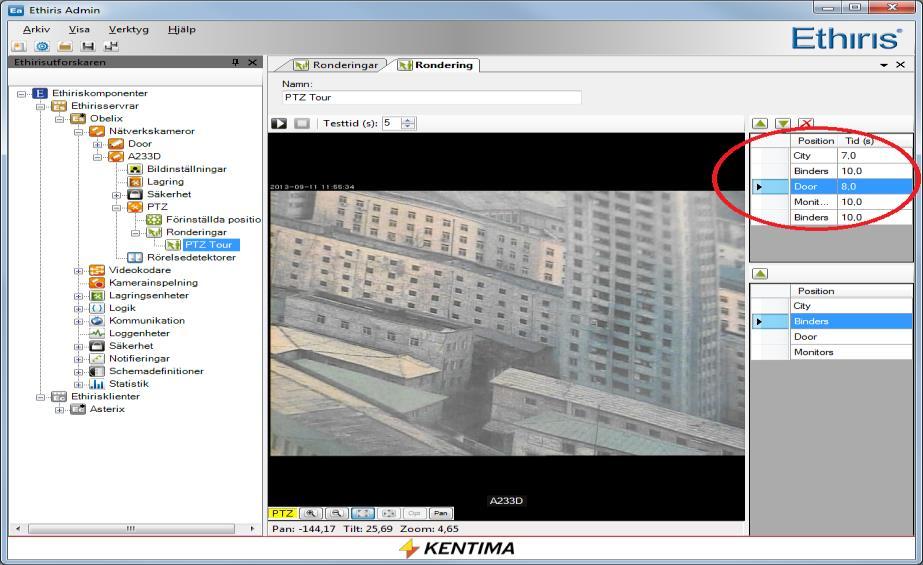Select City row with time 7,0
The width and height of the screenshot is (923, 565).
click(831, 156)
